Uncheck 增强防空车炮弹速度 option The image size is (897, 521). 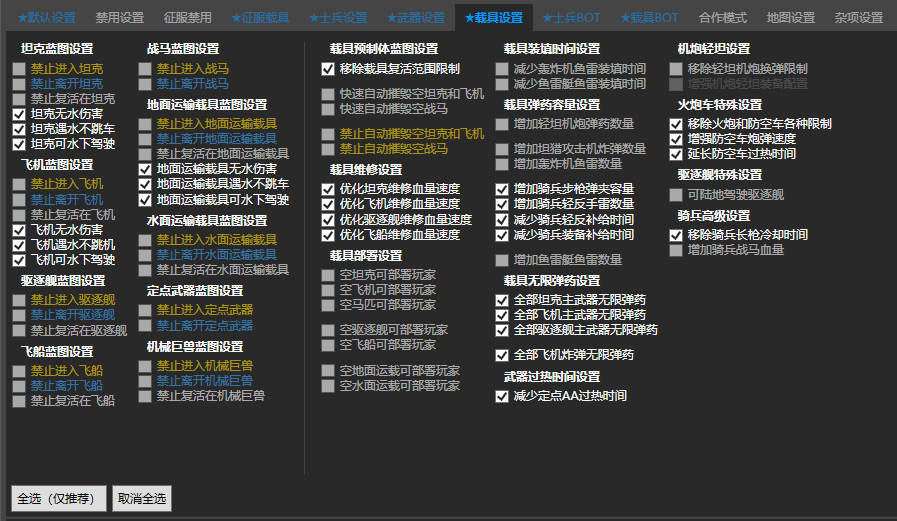coord(676,139)
